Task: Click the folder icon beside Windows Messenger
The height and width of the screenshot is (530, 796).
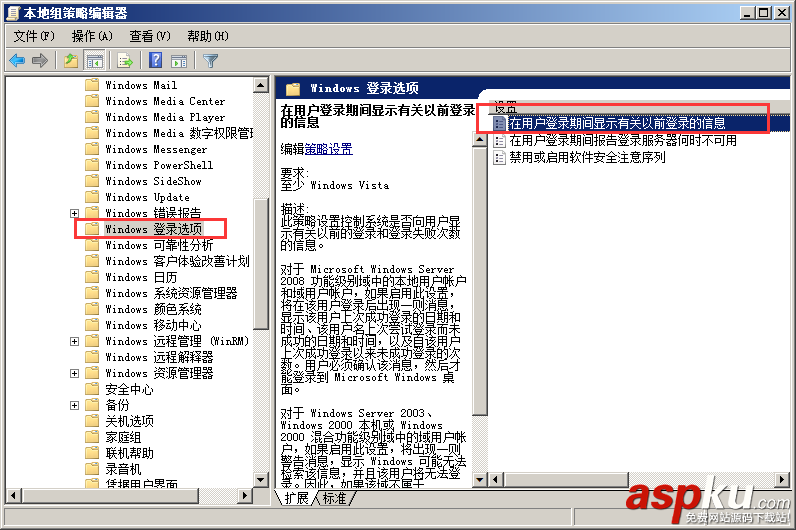Action: pos(92,149)
